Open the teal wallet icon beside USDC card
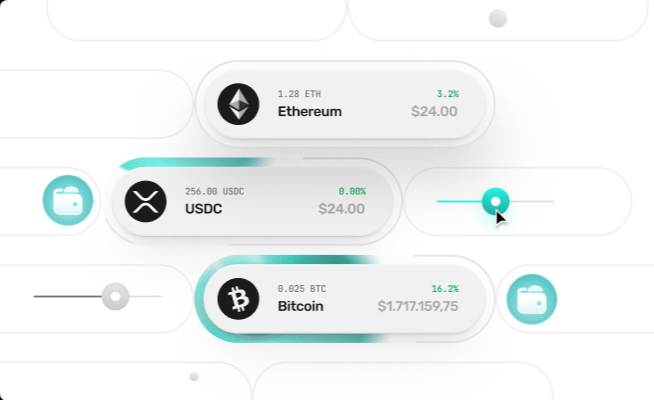 coord(68,200)
